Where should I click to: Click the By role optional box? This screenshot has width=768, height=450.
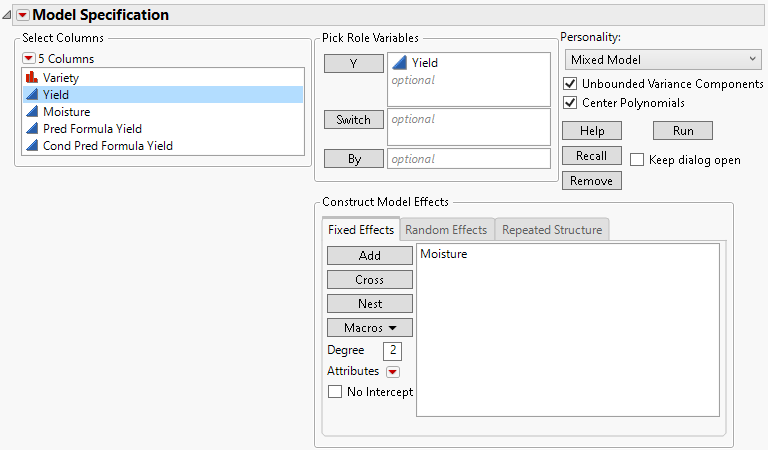click(x=469, y=159)
